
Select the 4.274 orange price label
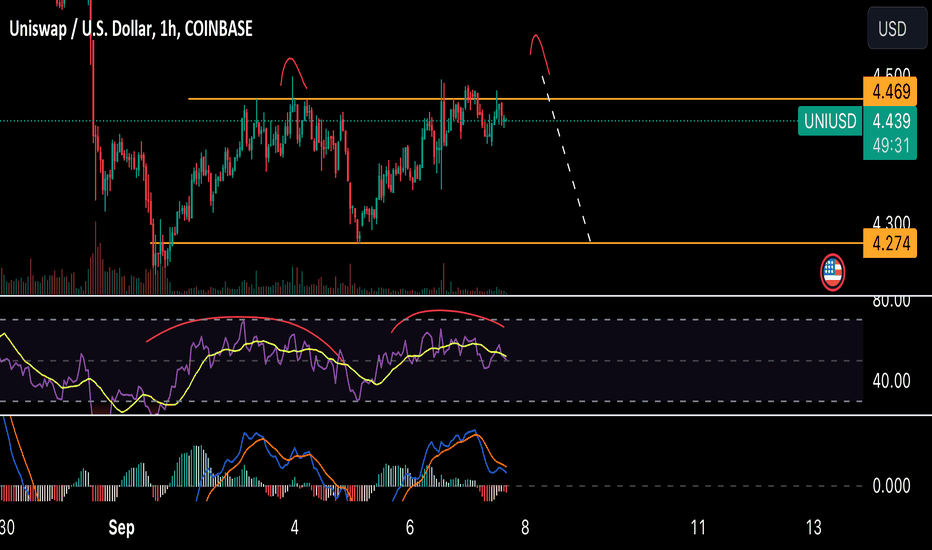(x=890, y=243)
